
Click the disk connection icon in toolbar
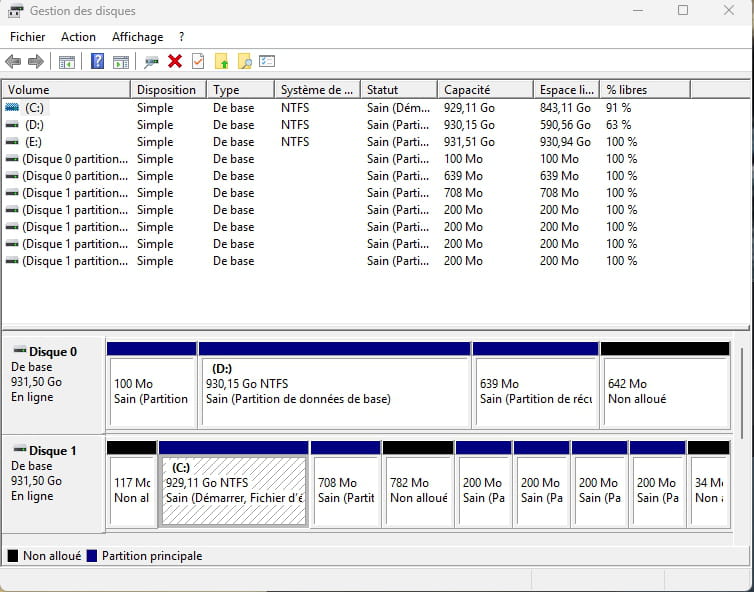tap(151, 62)
